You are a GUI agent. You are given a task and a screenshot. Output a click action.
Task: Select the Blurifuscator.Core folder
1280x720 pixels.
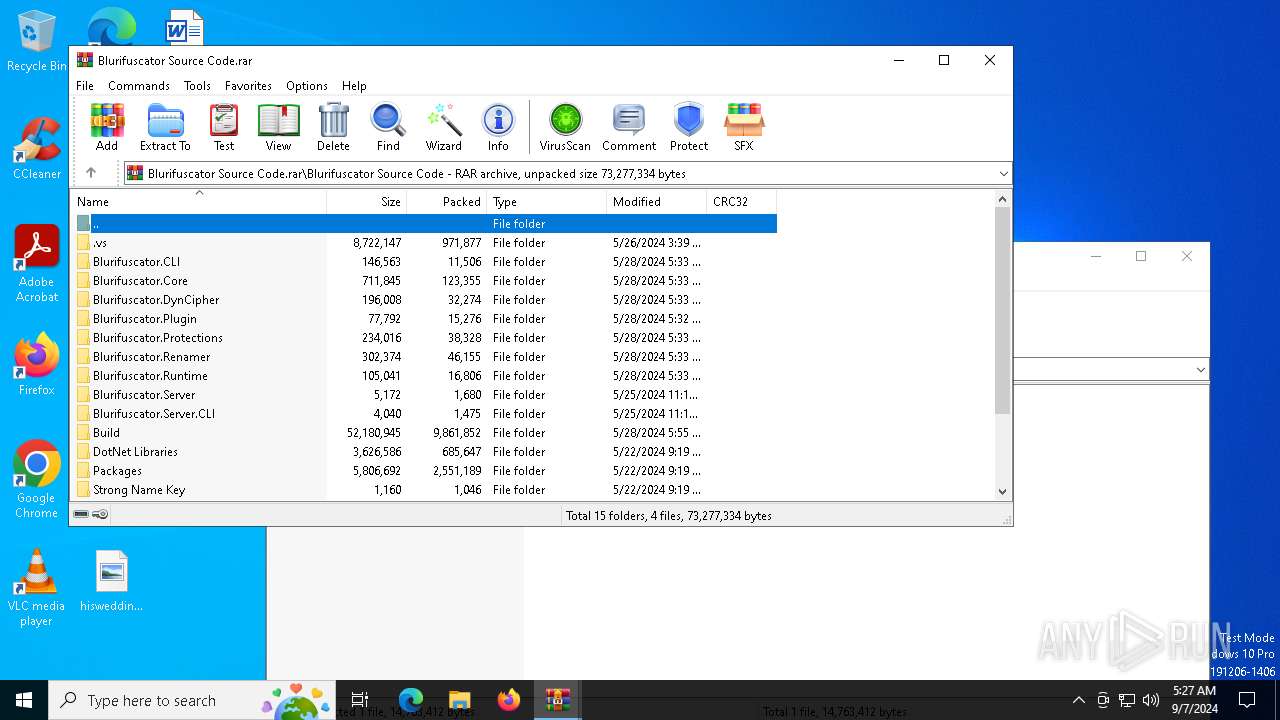pos(425,281)
